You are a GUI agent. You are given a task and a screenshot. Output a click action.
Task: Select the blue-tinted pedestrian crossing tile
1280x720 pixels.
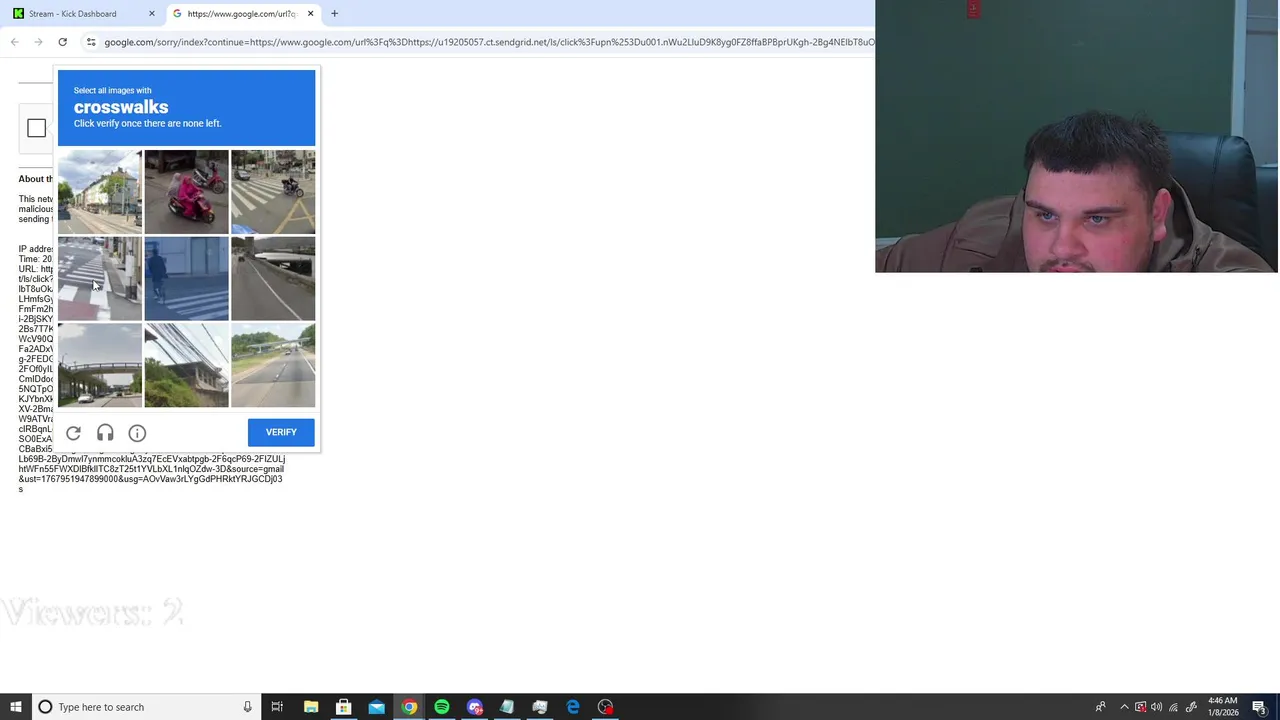click(x=186, y=279)
